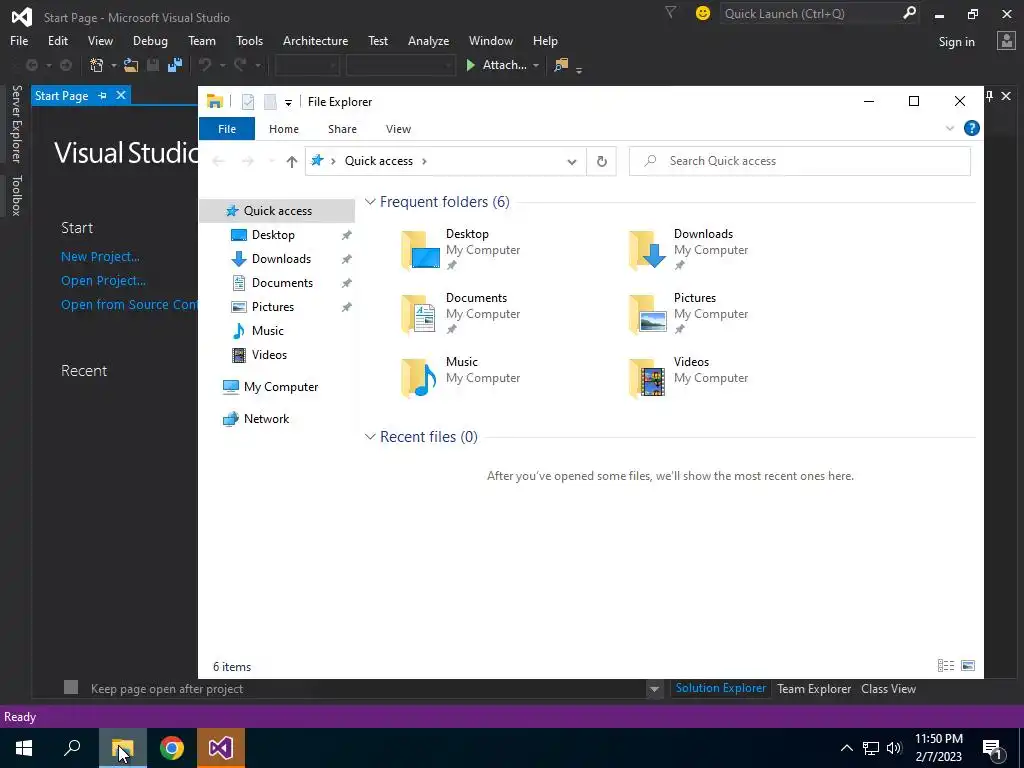Click the up-arrow button in File Explorer
This screenshot has height=768, width=1024.
(x=291, y=161)
